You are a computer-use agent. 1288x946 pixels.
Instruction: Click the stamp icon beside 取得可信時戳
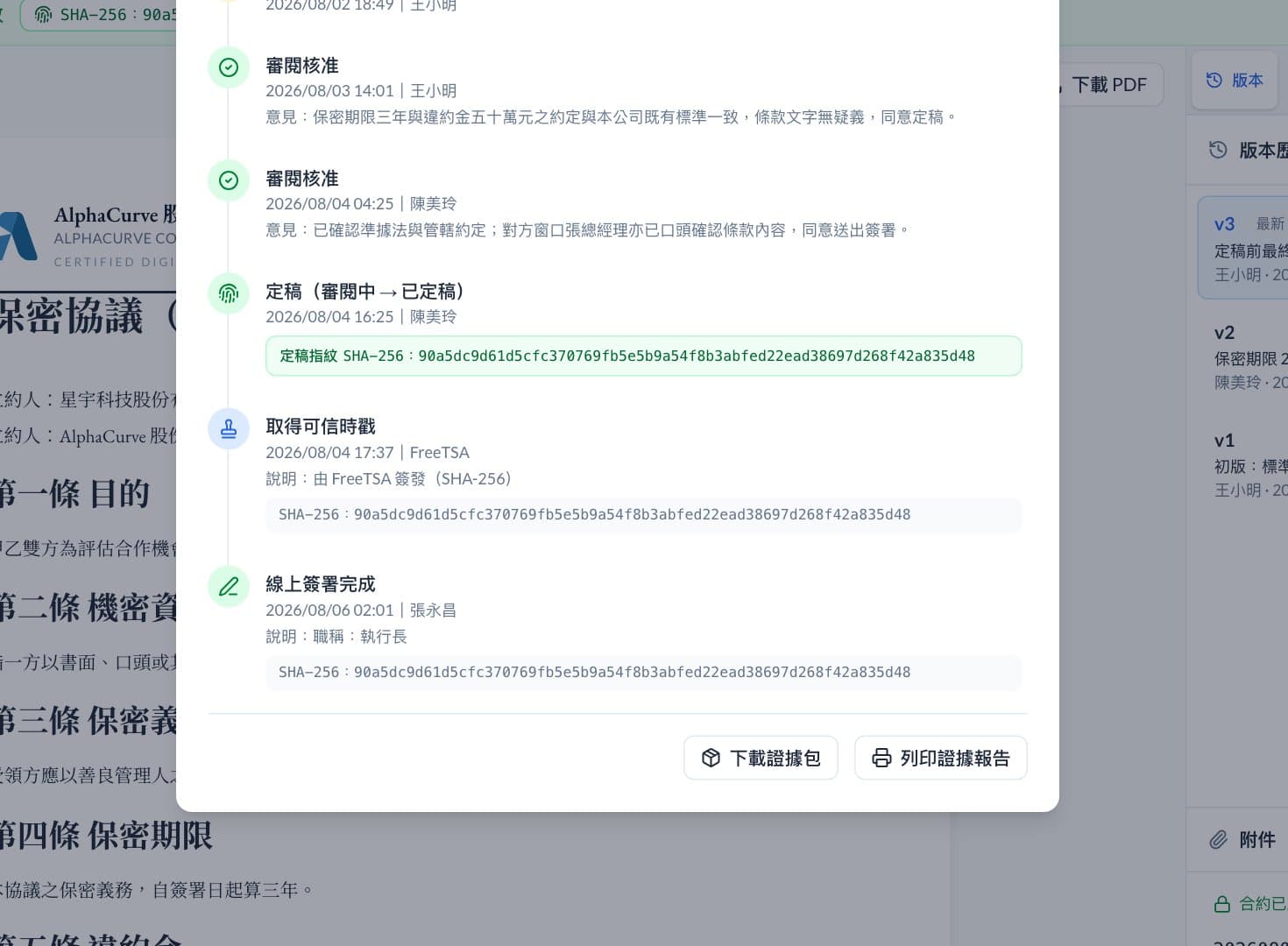pyautogui.click(x=229, y=428)
